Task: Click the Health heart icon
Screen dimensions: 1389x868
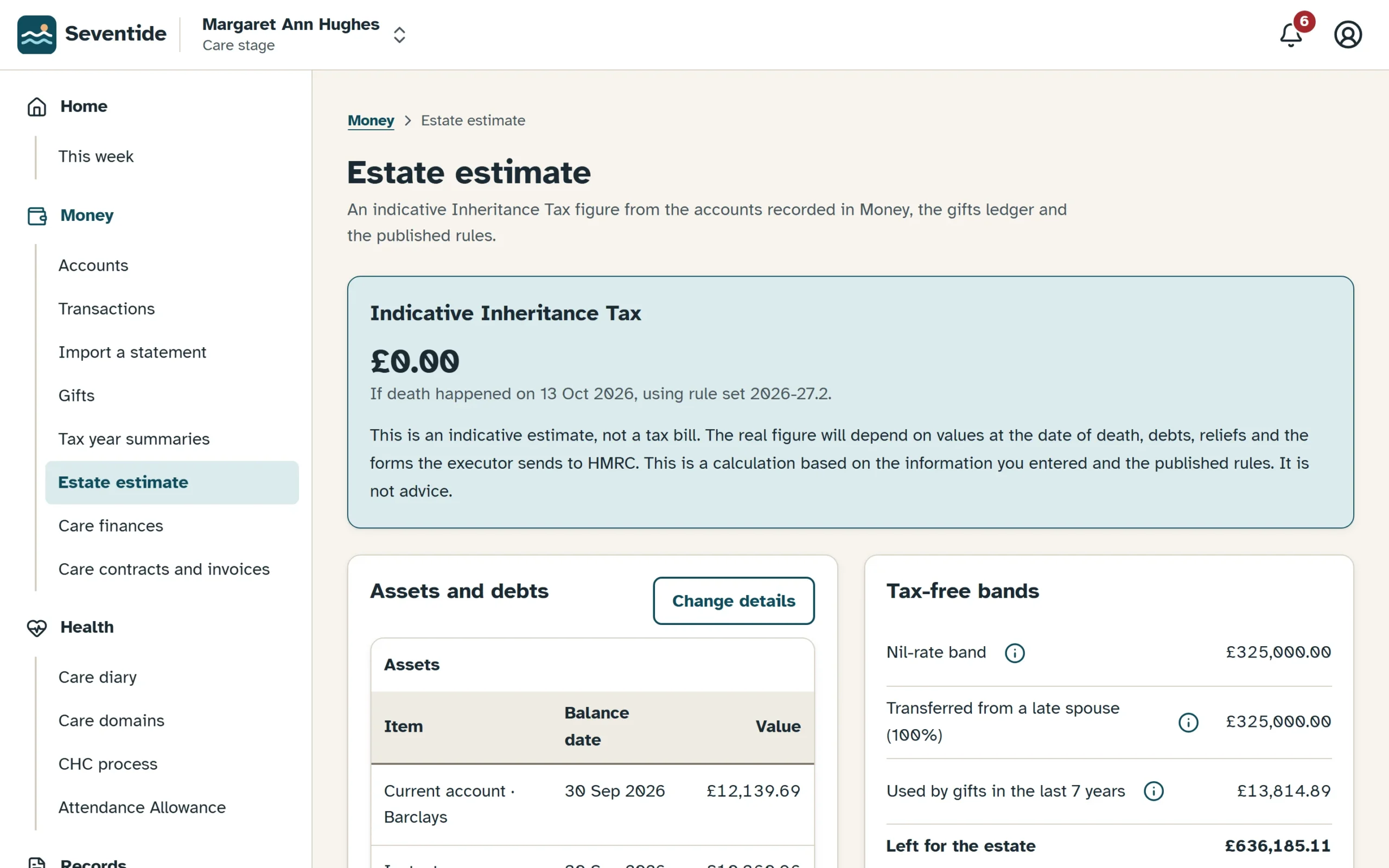Action: point(37,628)
